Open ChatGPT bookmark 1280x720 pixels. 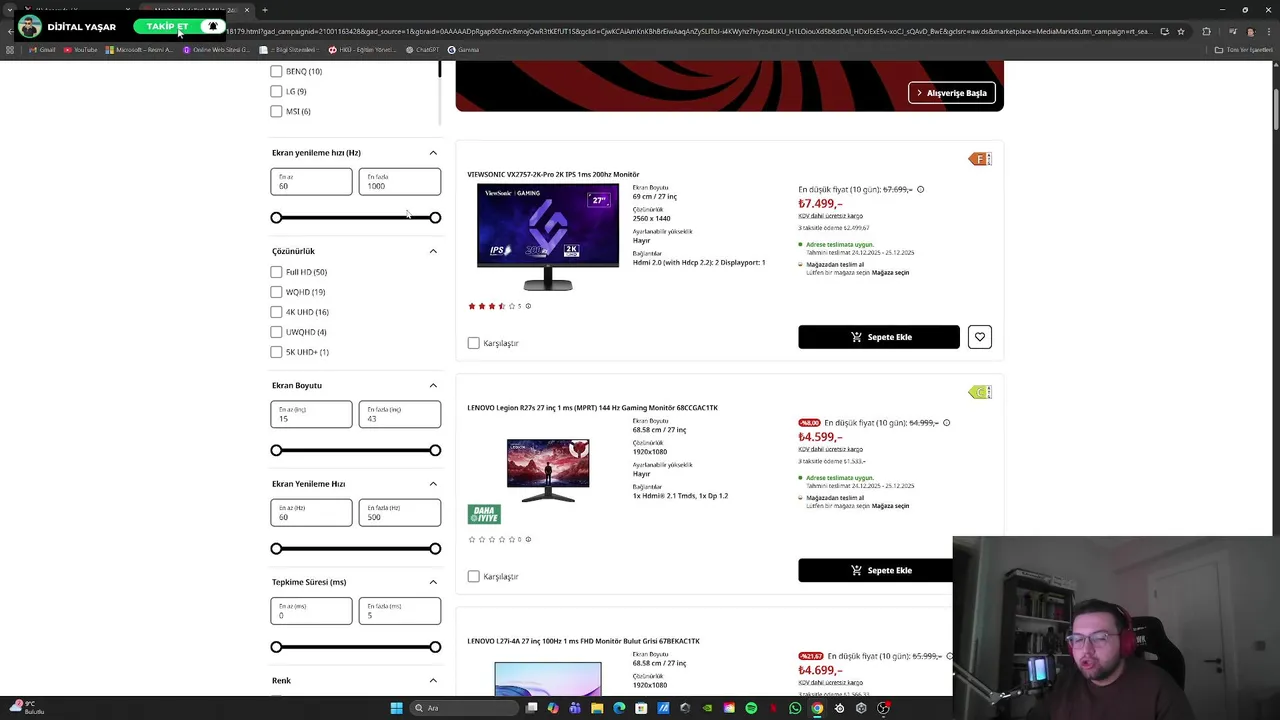tap(422, 49)
